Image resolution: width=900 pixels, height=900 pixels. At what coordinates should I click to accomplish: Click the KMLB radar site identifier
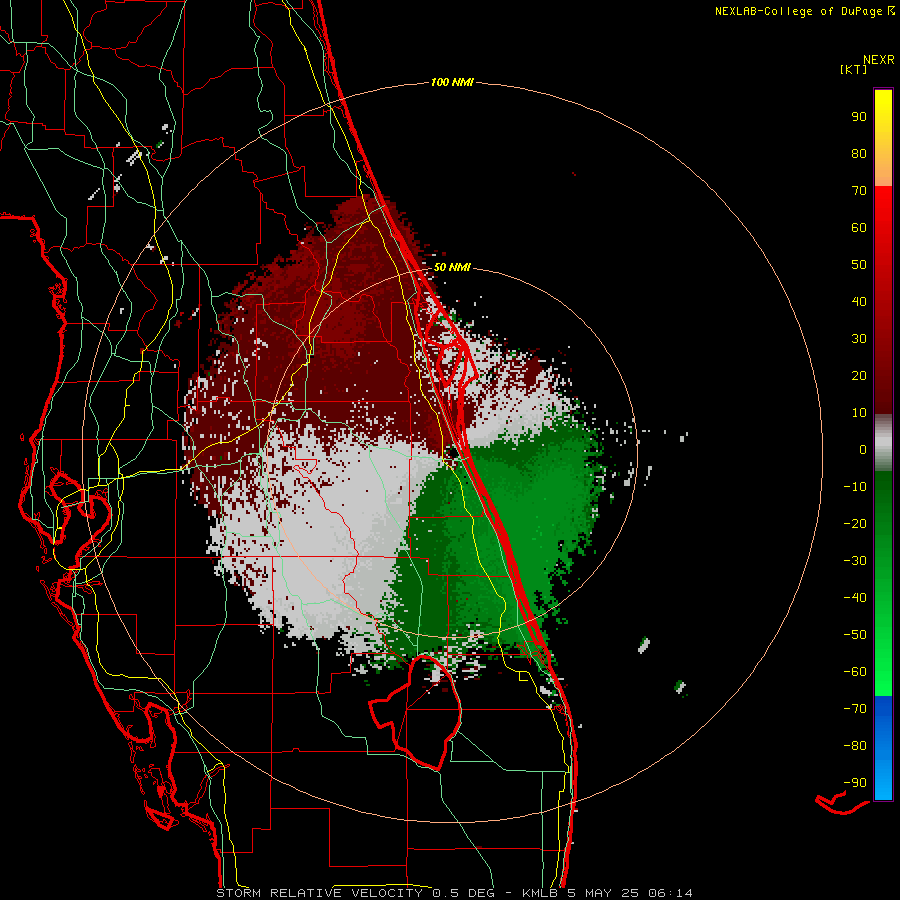click(540, 893)
